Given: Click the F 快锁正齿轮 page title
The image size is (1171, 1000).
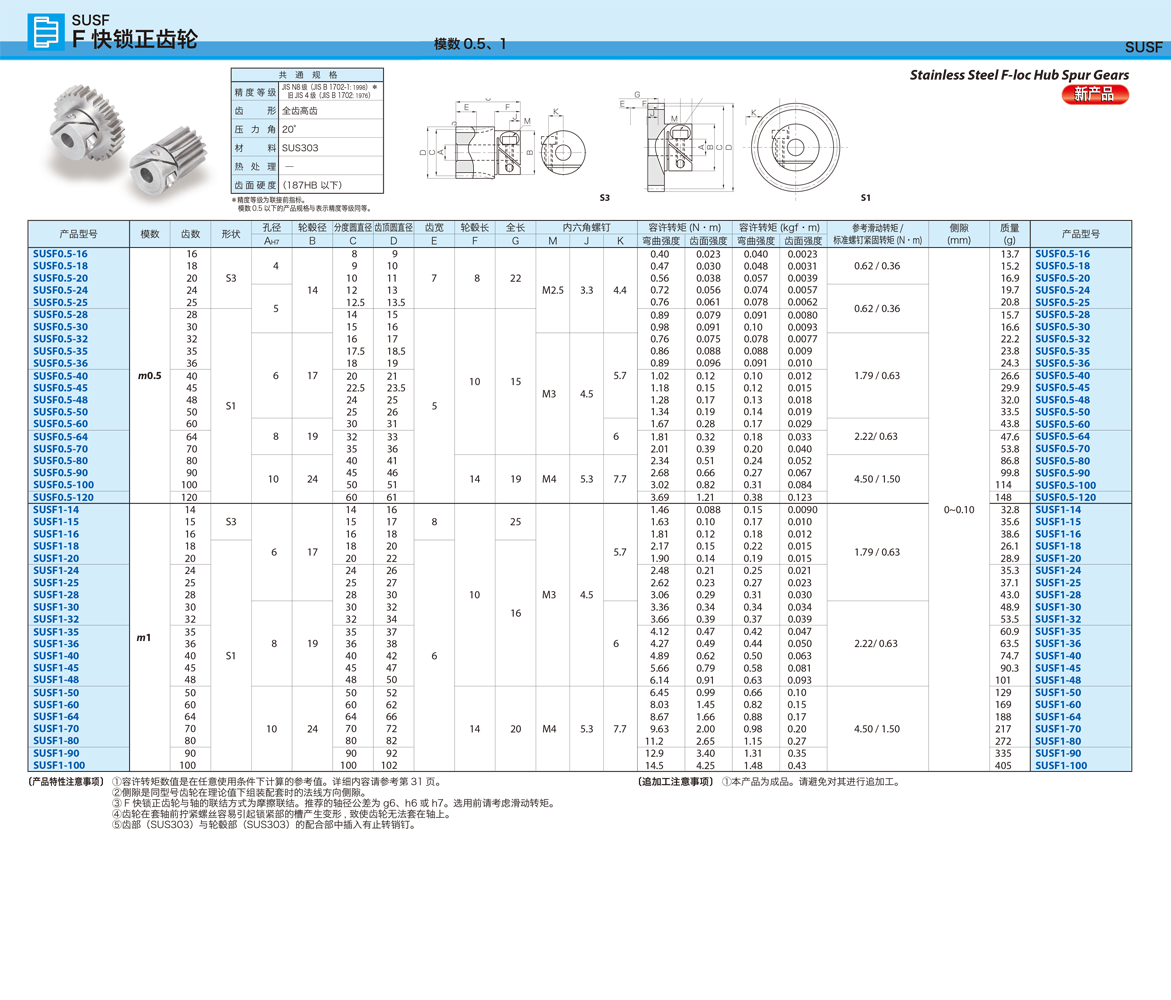Looking at the screenshot, I should 135,39.
